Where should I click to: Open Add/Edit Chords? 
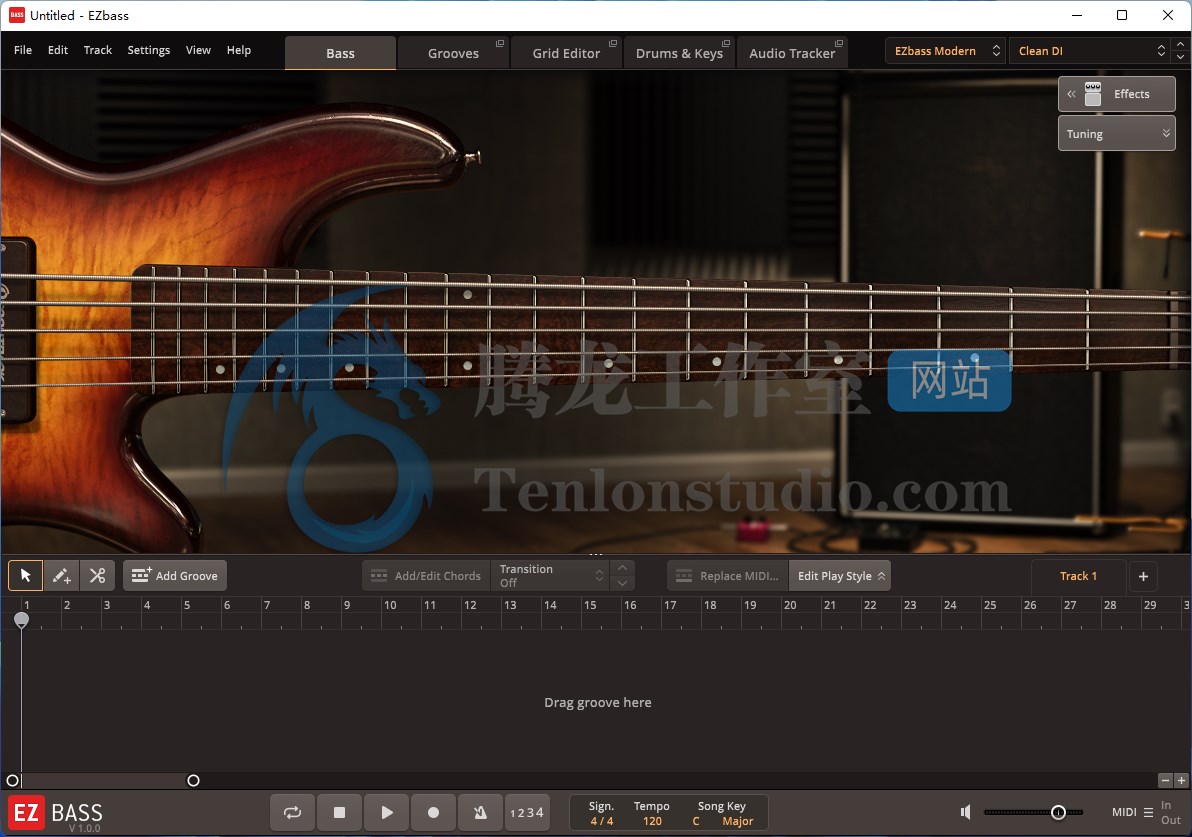pos(426,575)
